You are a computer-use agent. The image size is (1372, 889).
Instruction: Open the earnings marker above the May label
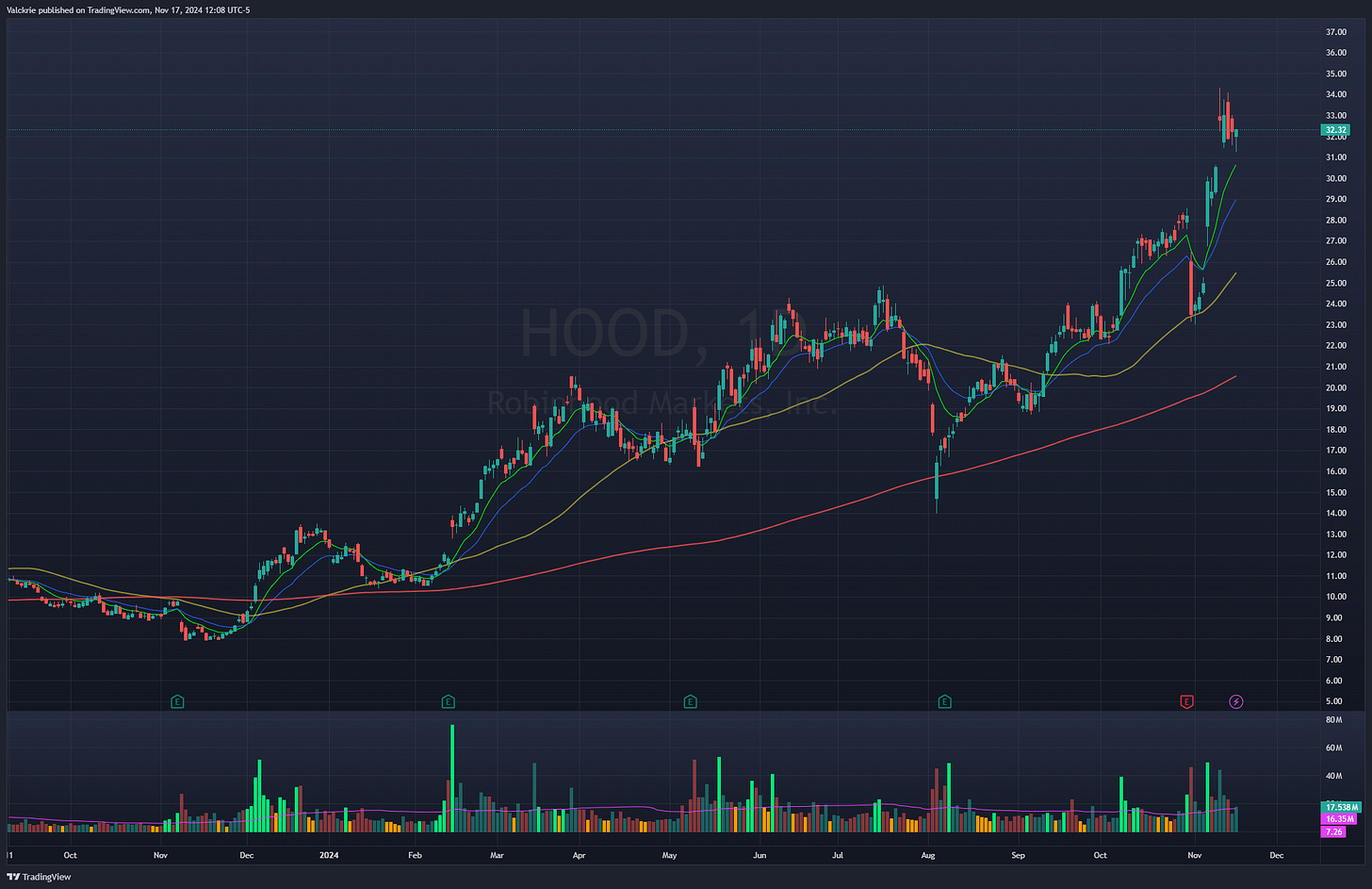(691, 701)
